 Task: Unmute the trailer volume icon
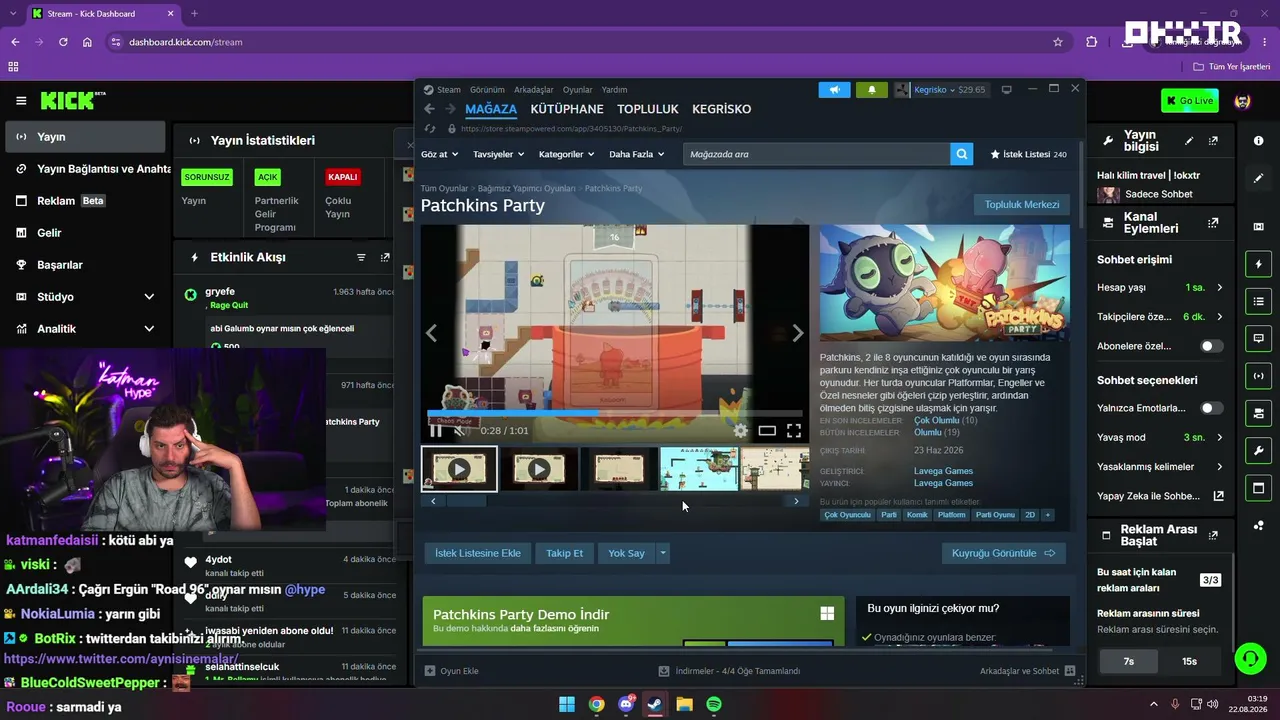coord(460,431)
